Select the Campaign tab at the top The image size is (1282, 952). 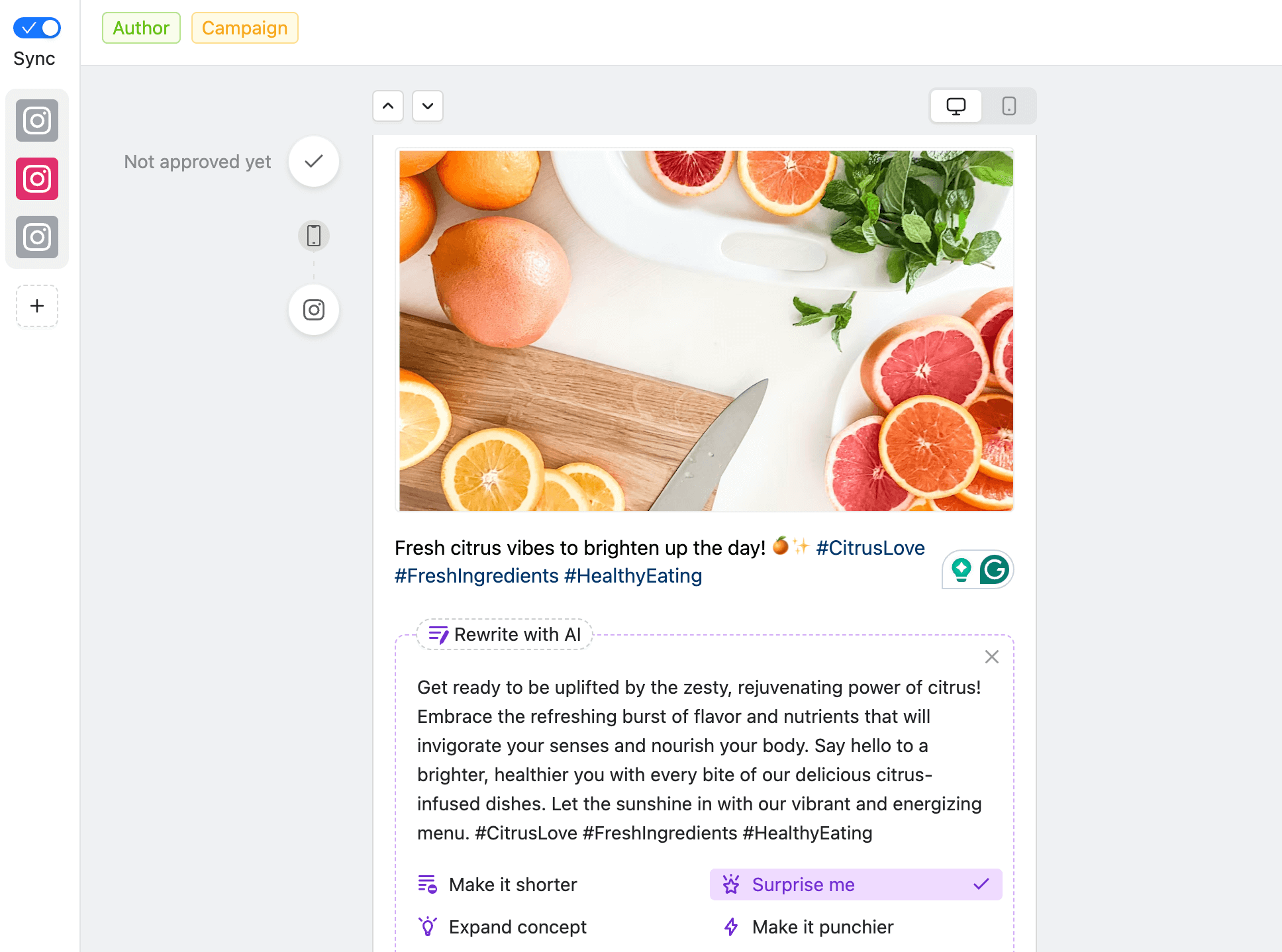[x=243, y=27]
